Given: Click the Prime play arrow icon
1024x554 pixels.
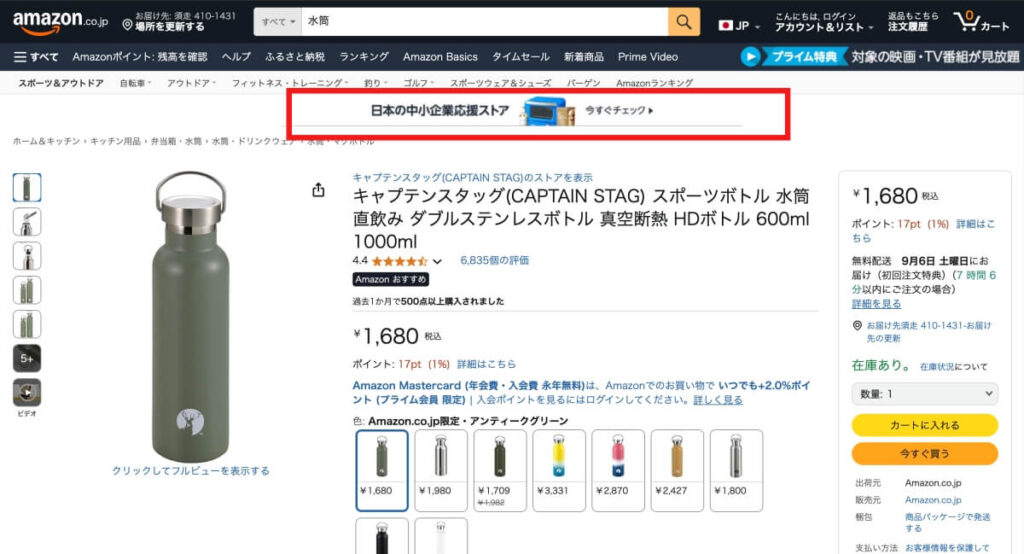Looking at the screenshot, I should [752, 57].
